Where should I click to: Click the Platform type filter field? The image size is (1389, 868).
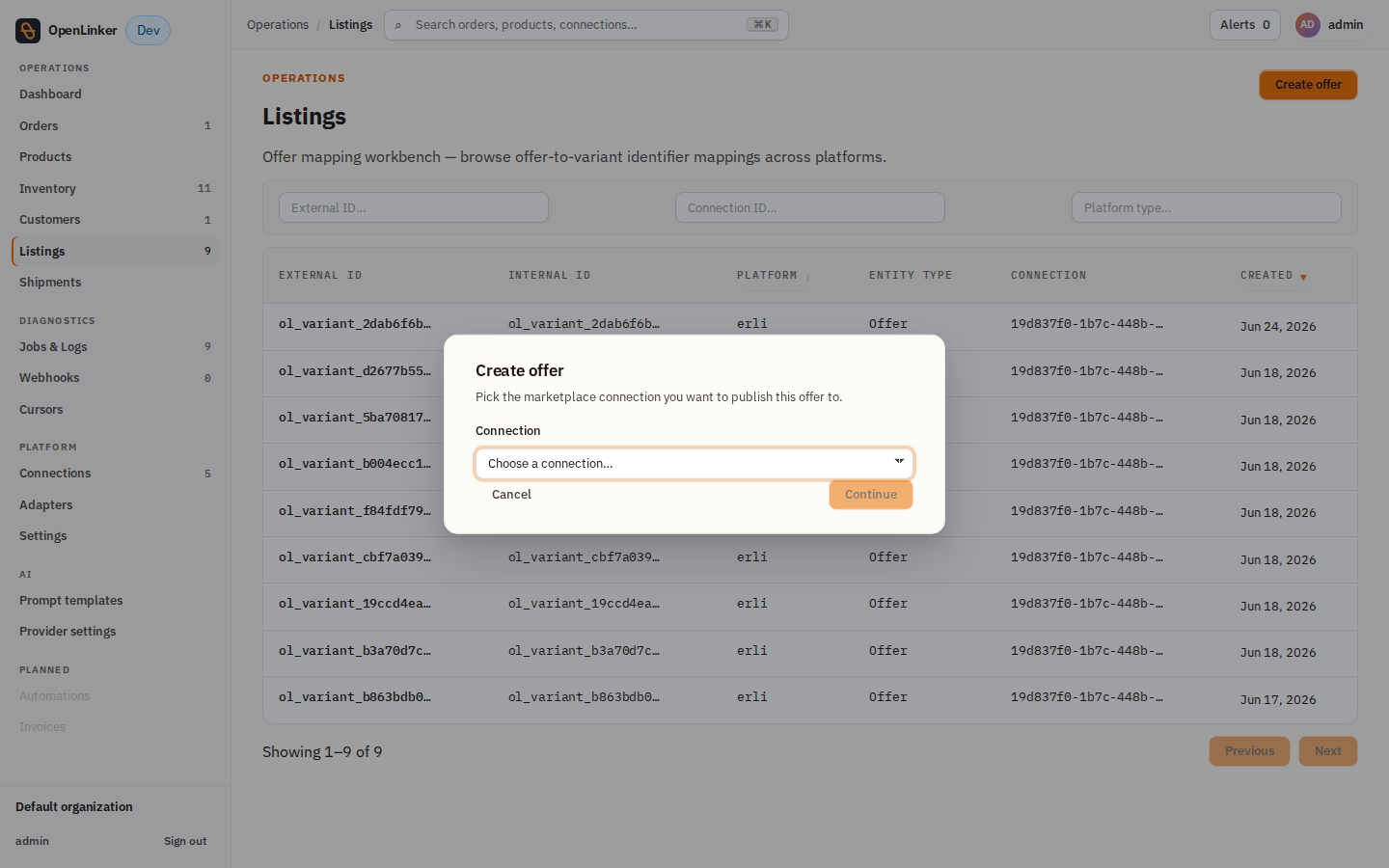coord(1206,207)
